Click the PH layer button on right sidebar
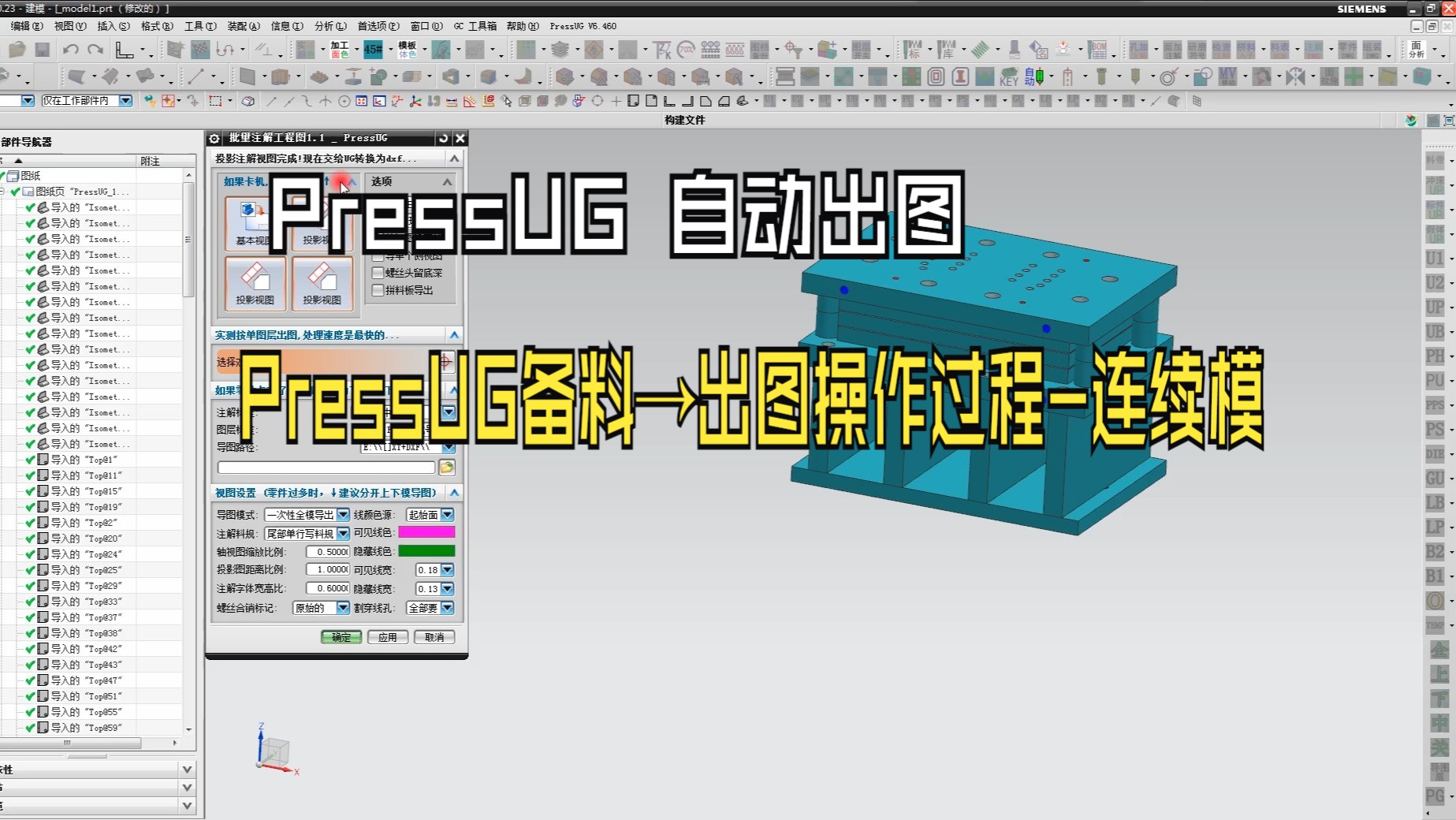This screenshot has width=1456, height=820. tap(1435, 356)
